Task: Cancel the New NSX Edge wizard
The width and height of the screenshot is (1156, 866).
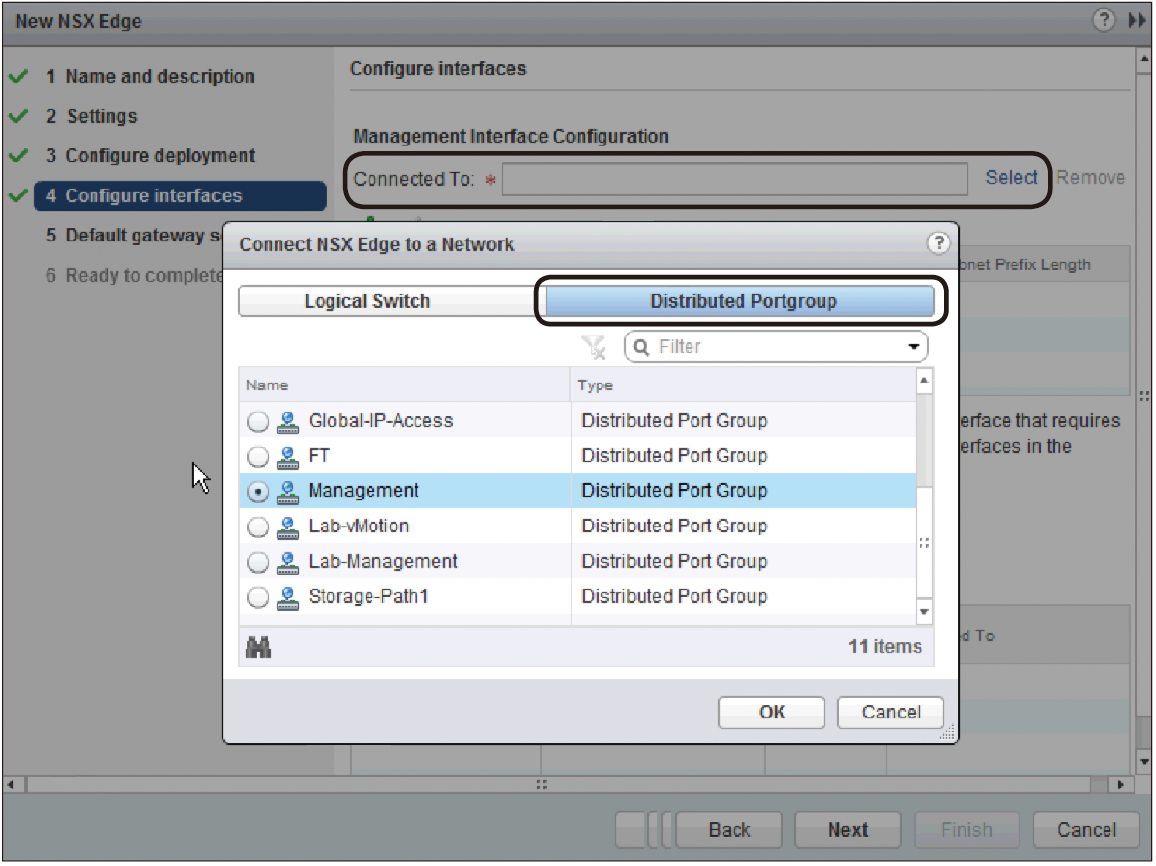Action: click(1086, 831)
